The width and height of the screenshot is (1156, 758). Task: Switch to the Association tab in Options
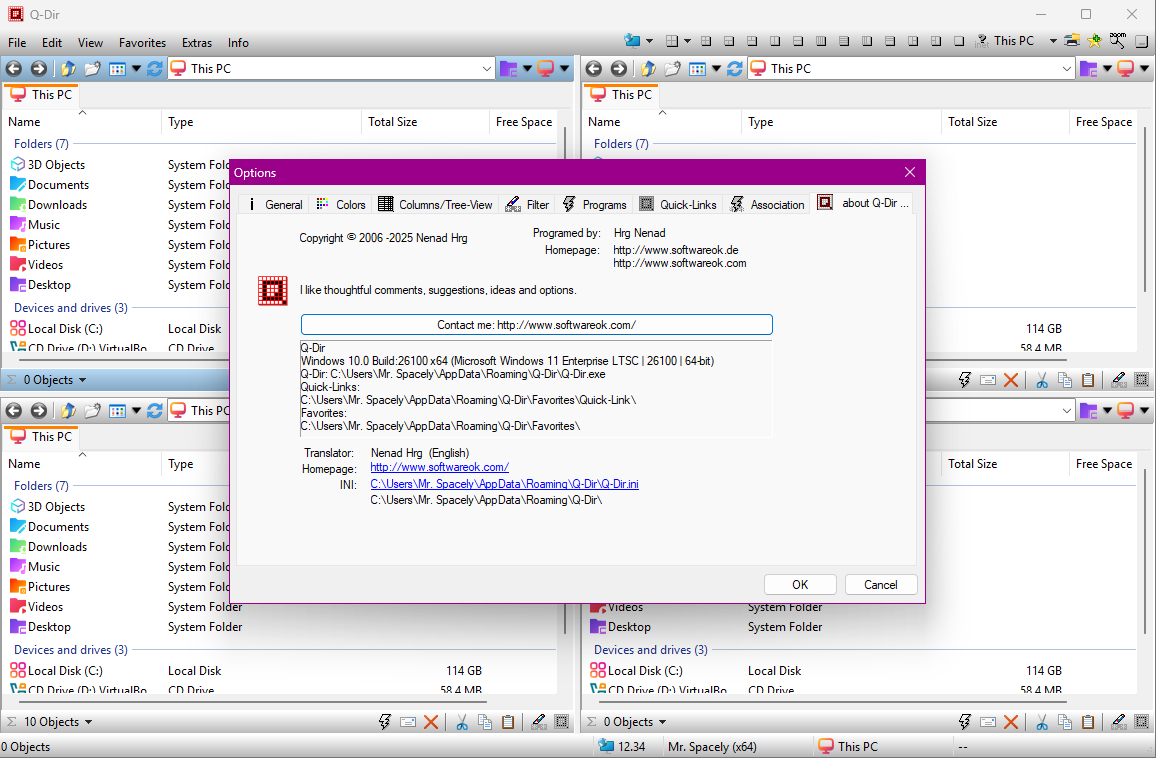(767, 204)
